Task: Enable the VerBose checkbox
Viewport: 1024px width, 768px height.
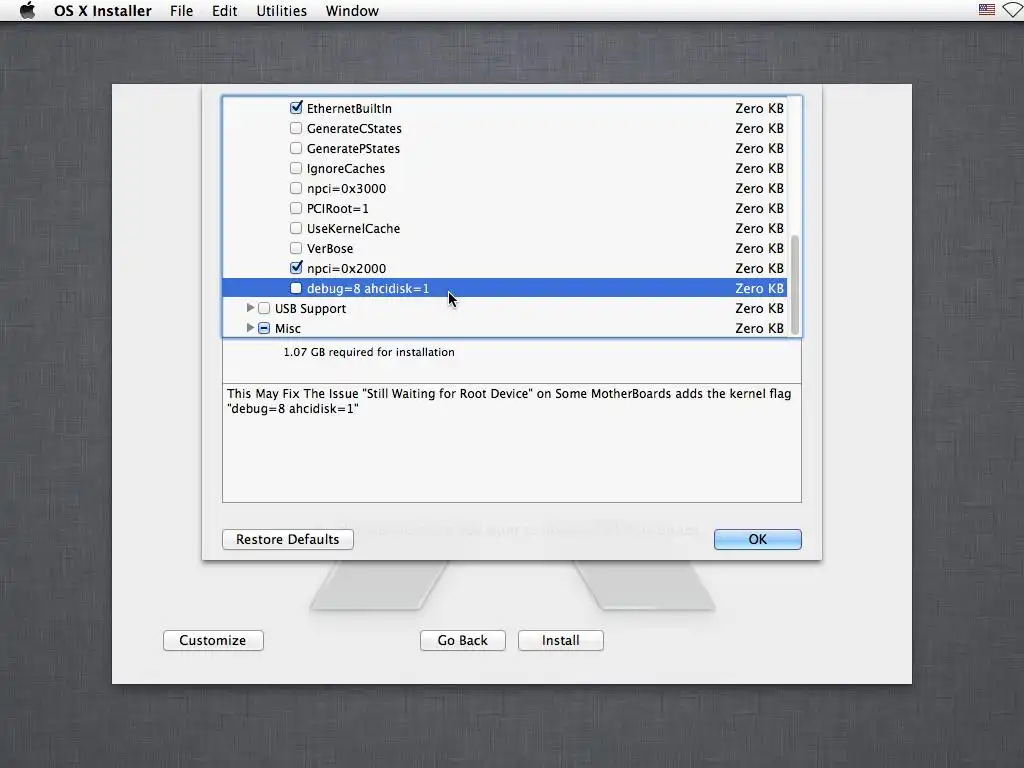Action: pos(296,248)
